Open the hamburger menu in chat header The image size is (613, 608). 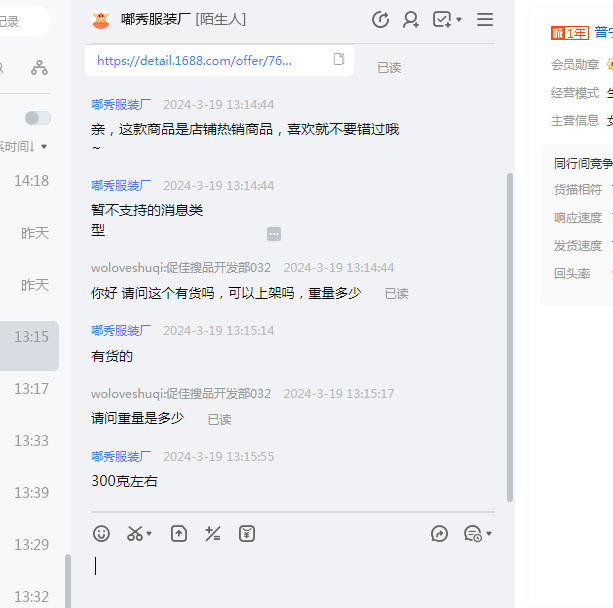(485, 20)
